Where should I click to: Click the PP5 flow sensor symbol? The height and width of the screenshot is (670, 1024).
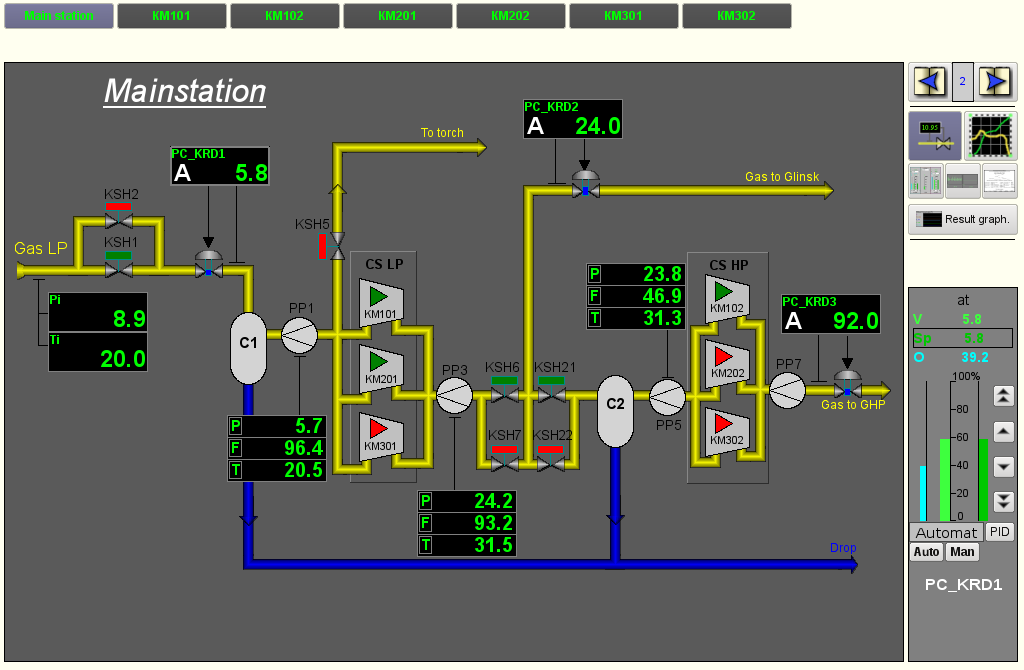667,398
